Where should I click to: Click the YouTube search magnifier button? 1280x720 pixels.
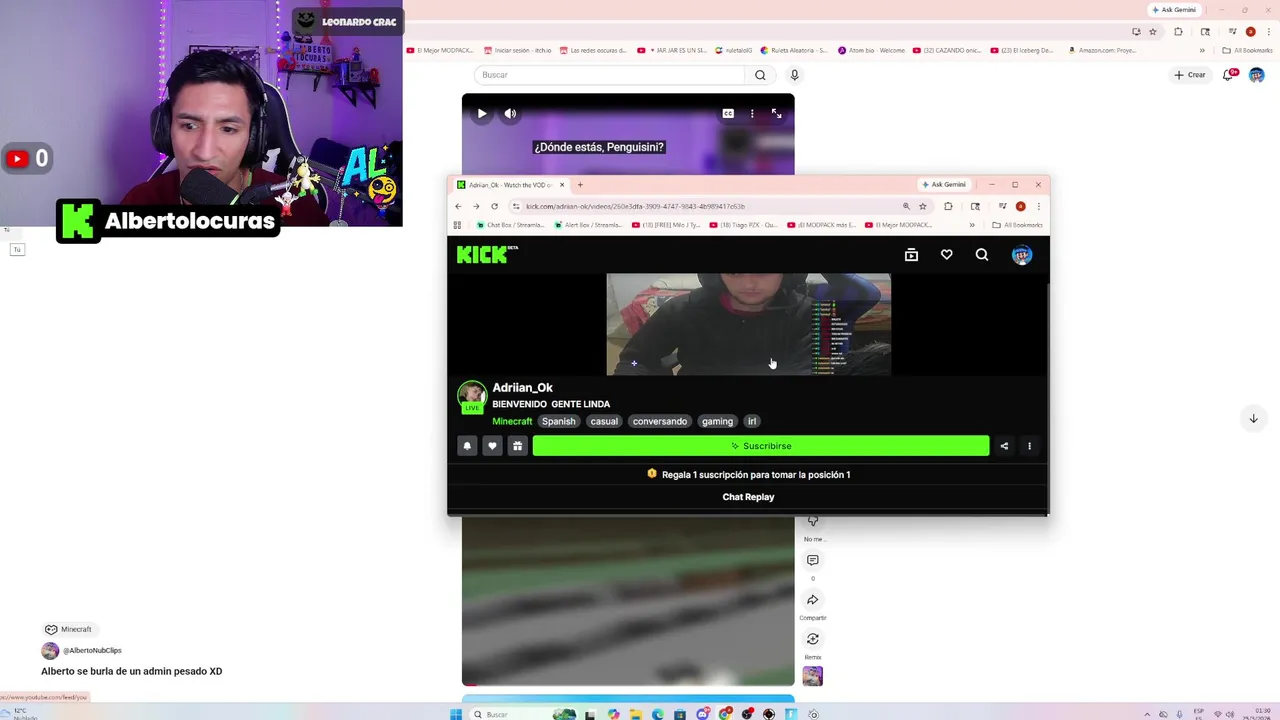pyautogui.click(x=760, y=75)
